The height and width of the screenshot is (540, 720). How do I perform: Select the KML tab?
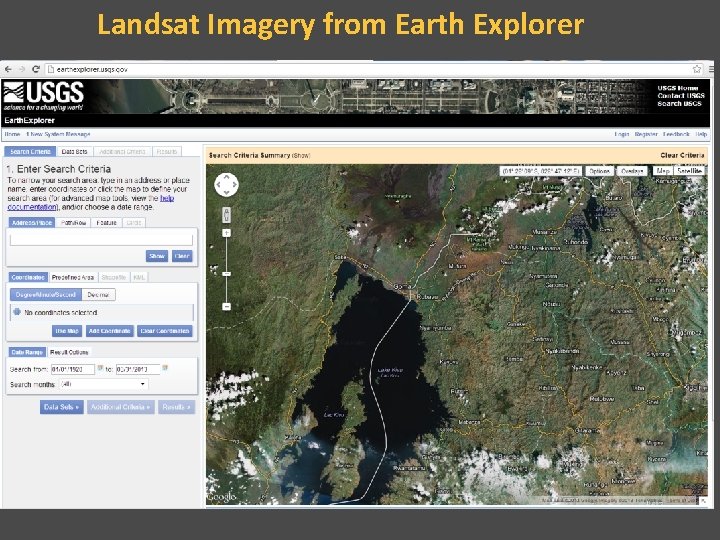pos(138,277)
